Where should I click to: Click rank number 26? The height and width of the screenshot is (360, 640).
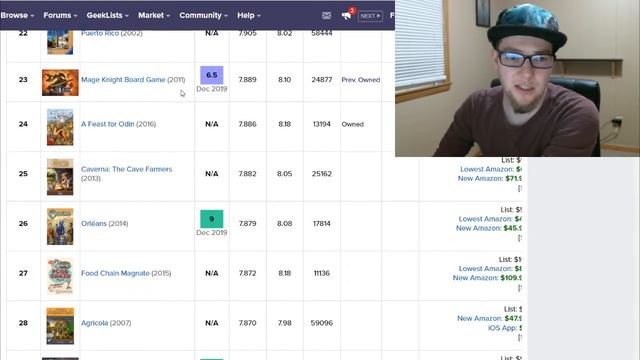tap(23, 223)
